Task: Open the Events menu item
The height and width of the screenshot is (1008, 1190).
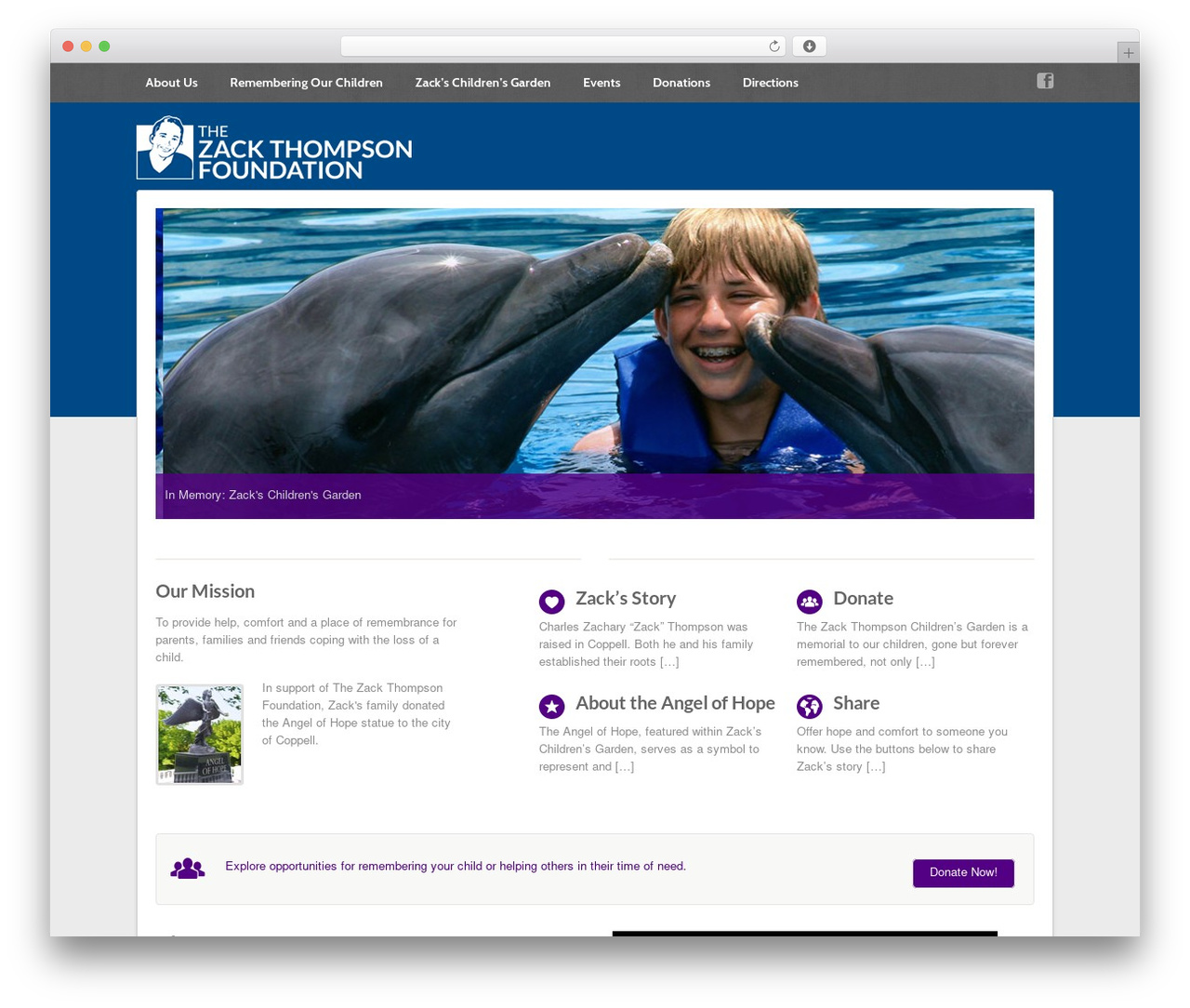Action: [x=602, y=83]
